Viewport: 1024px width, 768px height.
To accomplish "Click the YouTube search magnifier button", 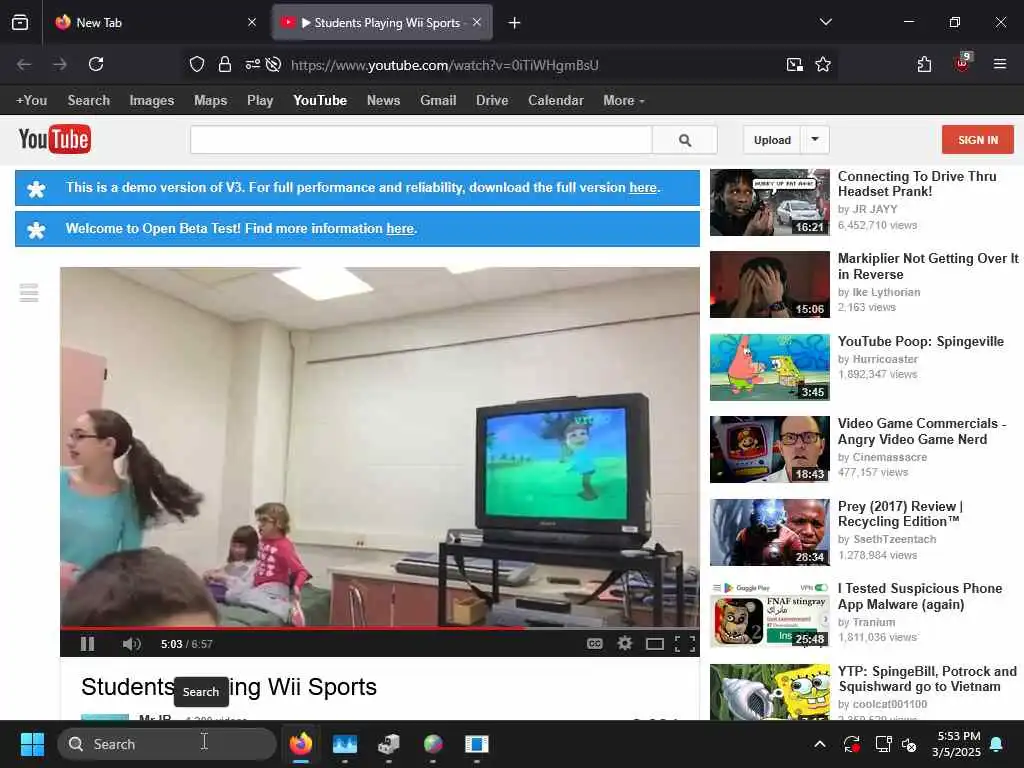I will [x=684, y=140].
